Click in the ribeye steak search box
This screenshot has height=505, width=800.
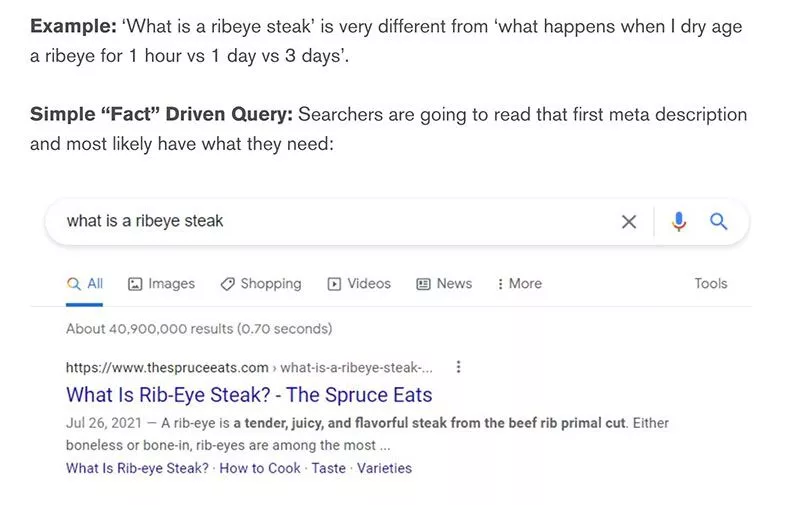330,222
